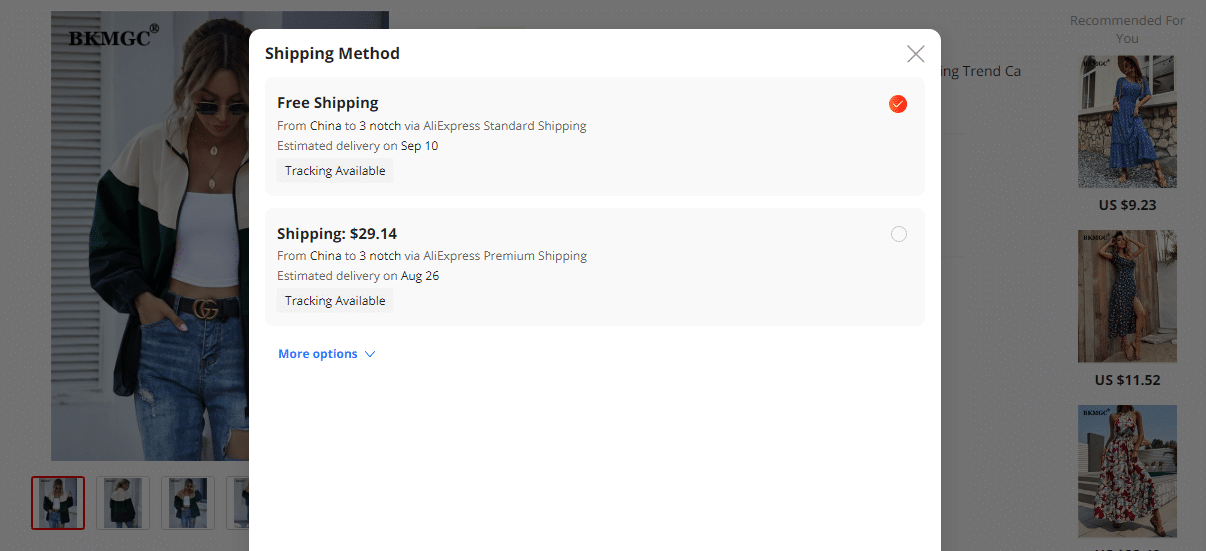Click the US $9.23 price label
This screenshot has height=551, width=1206.
(1126, 206)
